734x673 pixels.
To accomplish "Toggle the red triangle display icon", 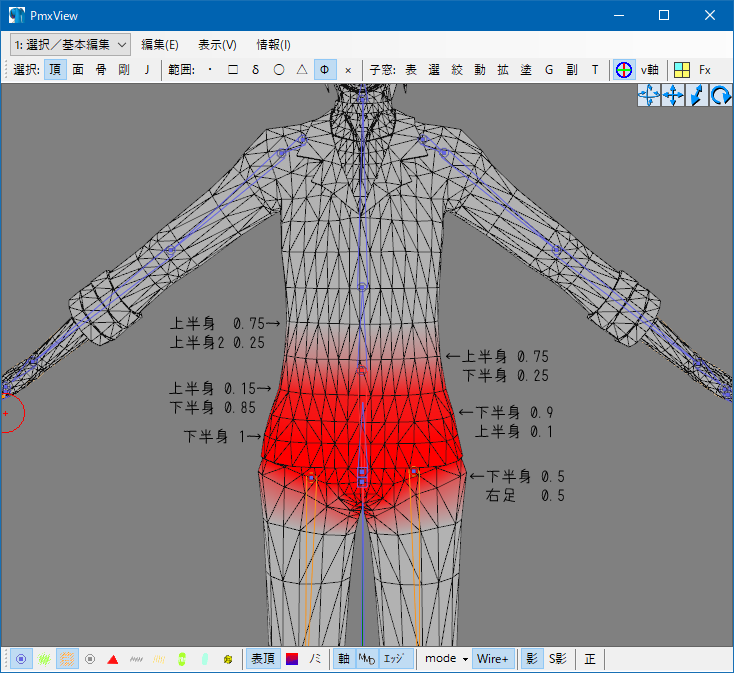I will coord(113,659).
